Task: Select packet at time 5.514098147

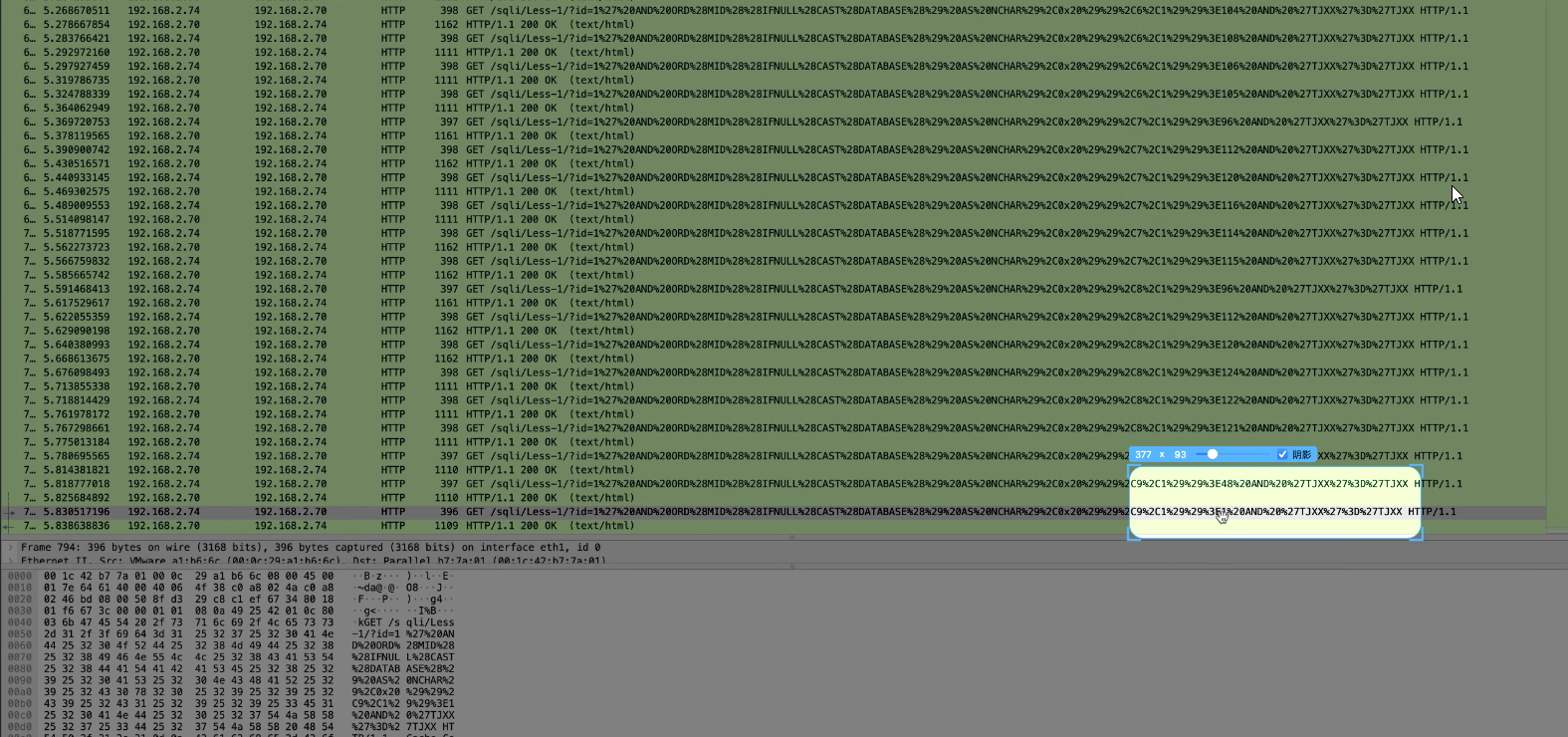Action: (774, 219)
